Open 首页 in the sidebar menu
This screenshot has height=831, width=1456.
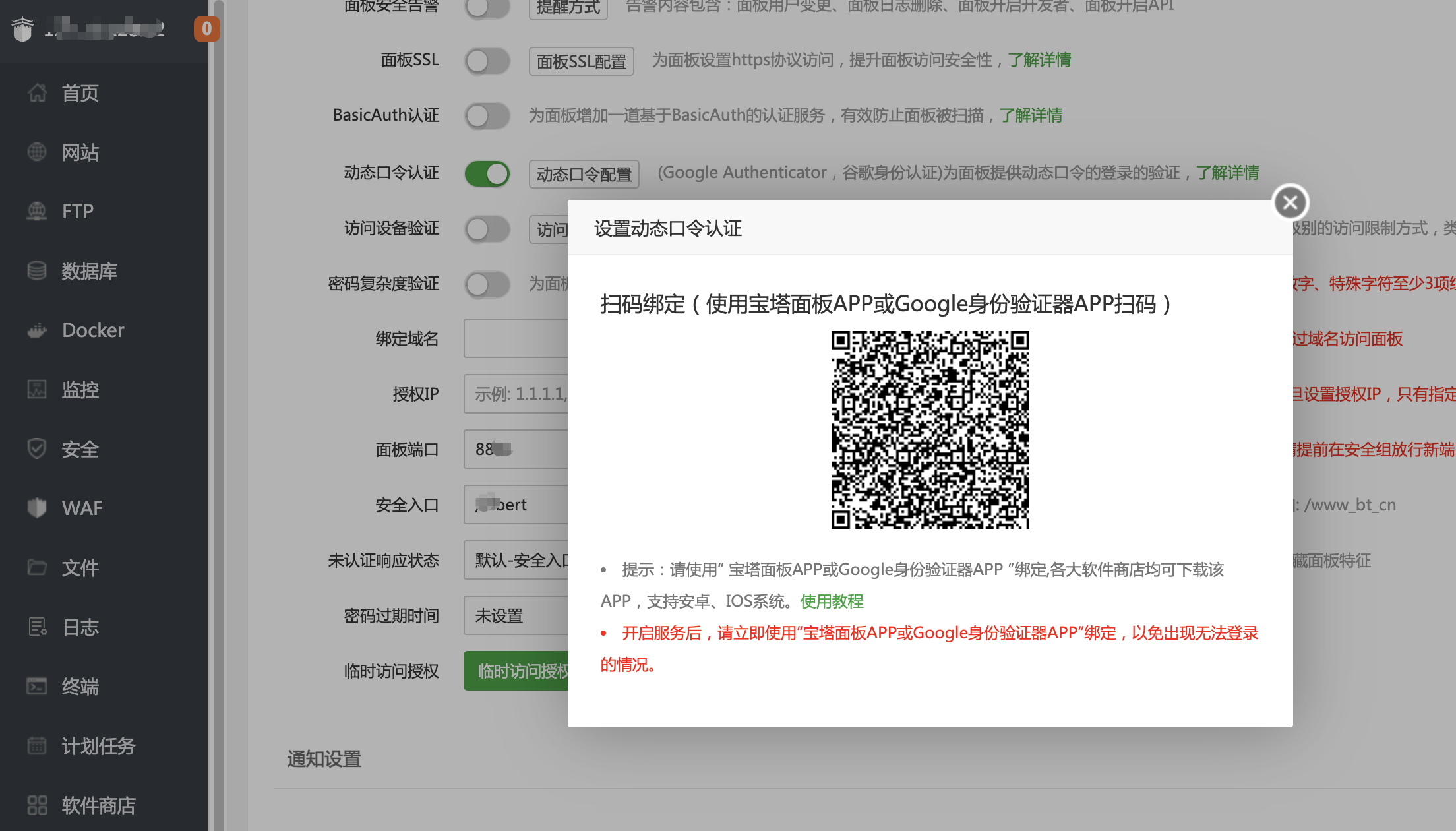click(x=80, y=93)
